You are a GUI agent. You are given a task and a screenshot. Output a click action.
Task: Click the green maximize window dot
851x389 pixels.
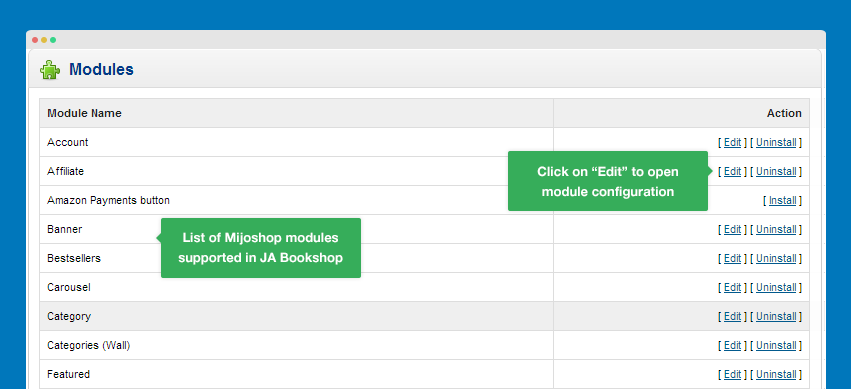[53, 40]
